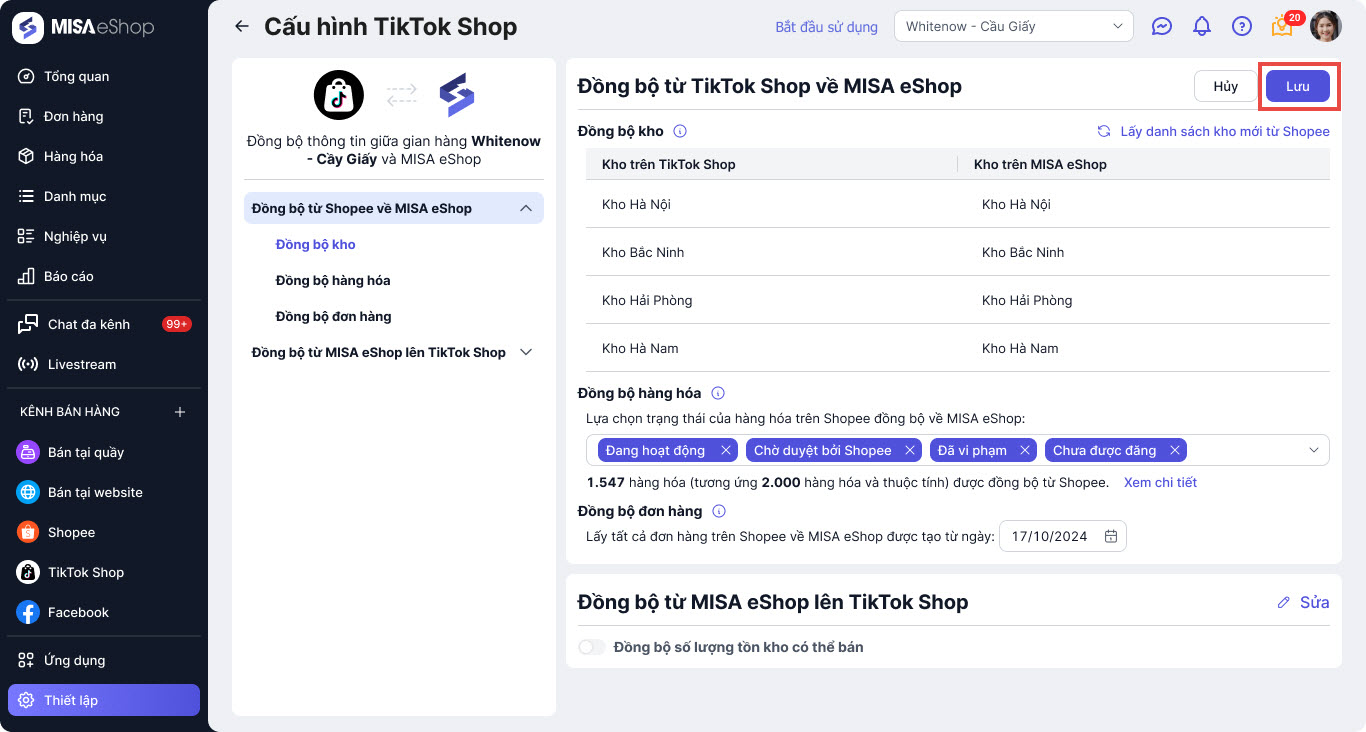Click the back arrow beside Cấu hình TikTok Shop
The image size is (1366, 732).
[241, 27]
